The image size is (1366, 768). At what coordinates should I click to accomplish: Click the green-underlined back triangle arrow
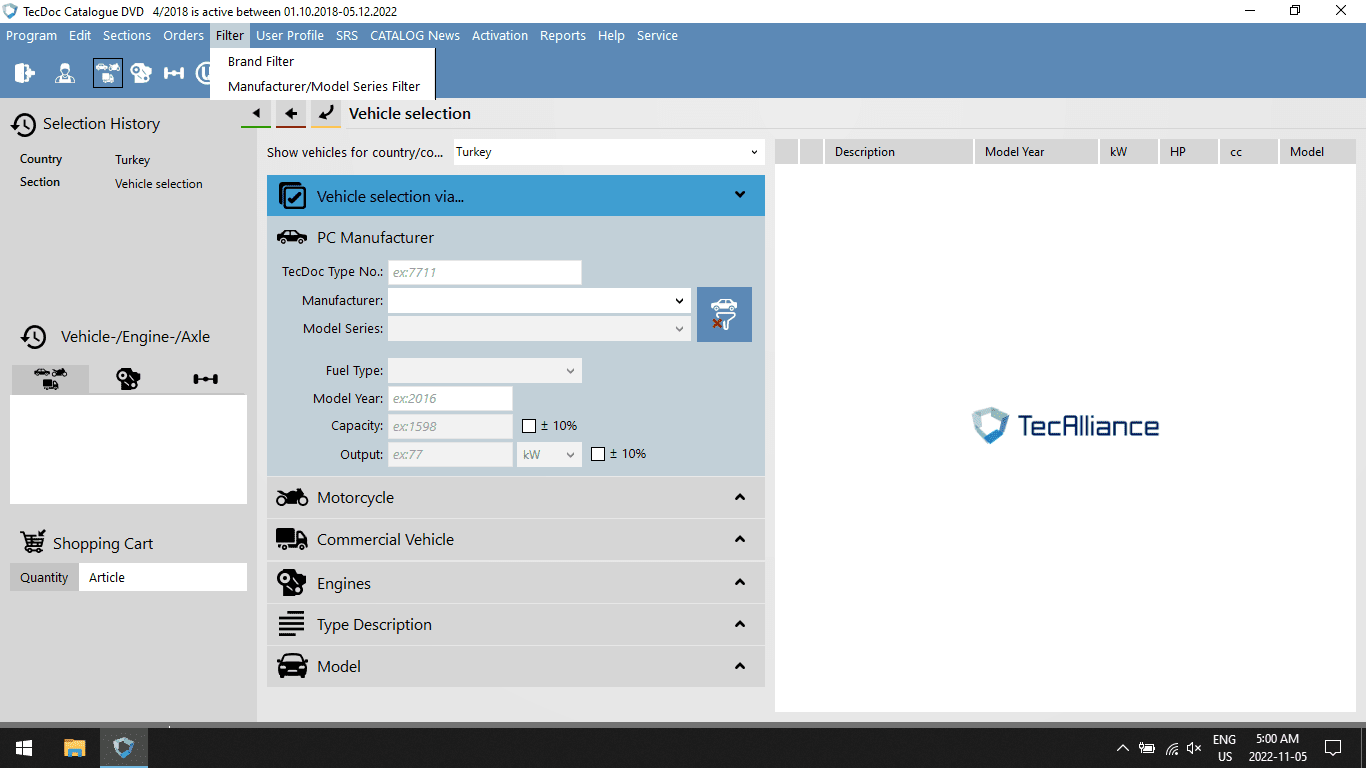[256, 113]
